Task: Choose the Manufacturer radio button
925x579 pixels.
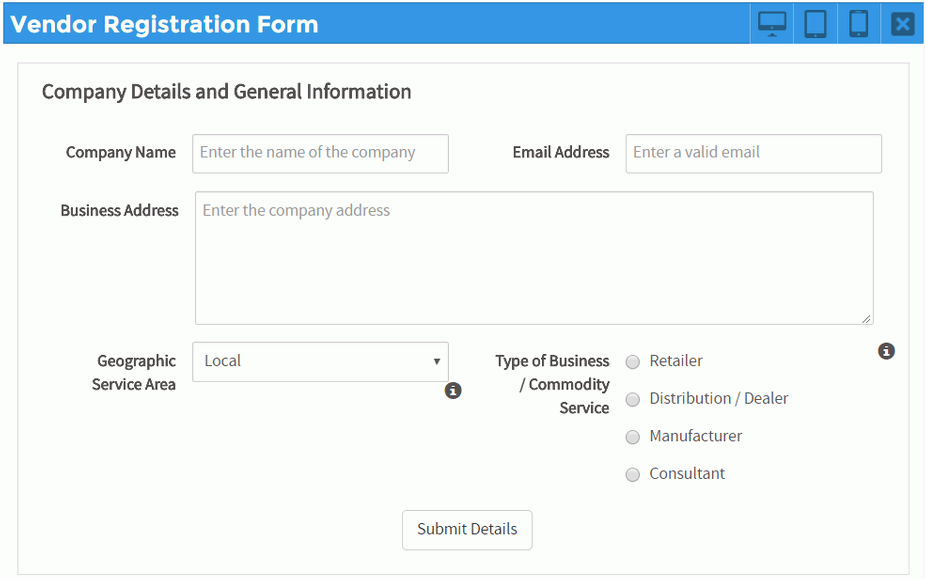Action: pyautogui.click(x=632, y=437)
